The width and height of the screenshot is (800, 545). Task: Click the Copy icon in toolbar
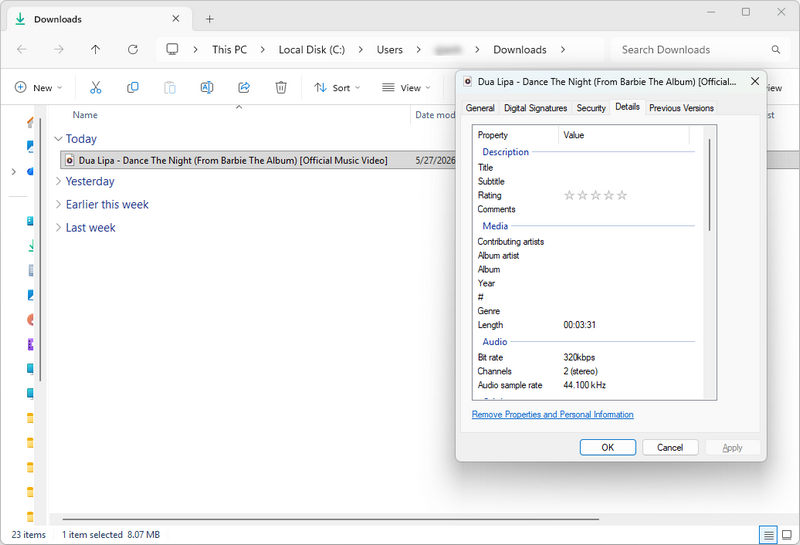133,87
